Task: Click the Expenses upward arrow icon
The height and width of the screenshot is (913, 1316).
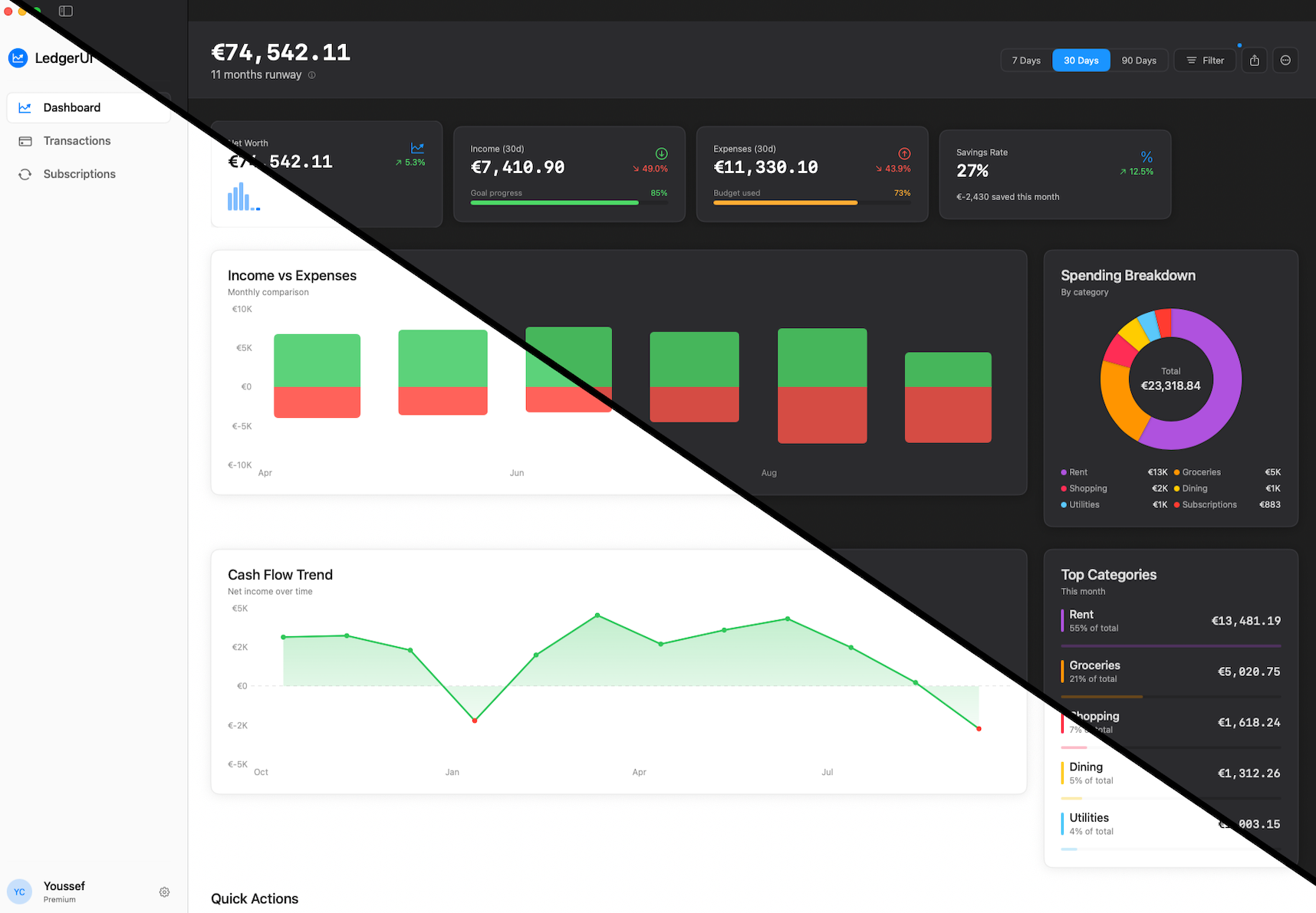Action: tap(904, 153)
